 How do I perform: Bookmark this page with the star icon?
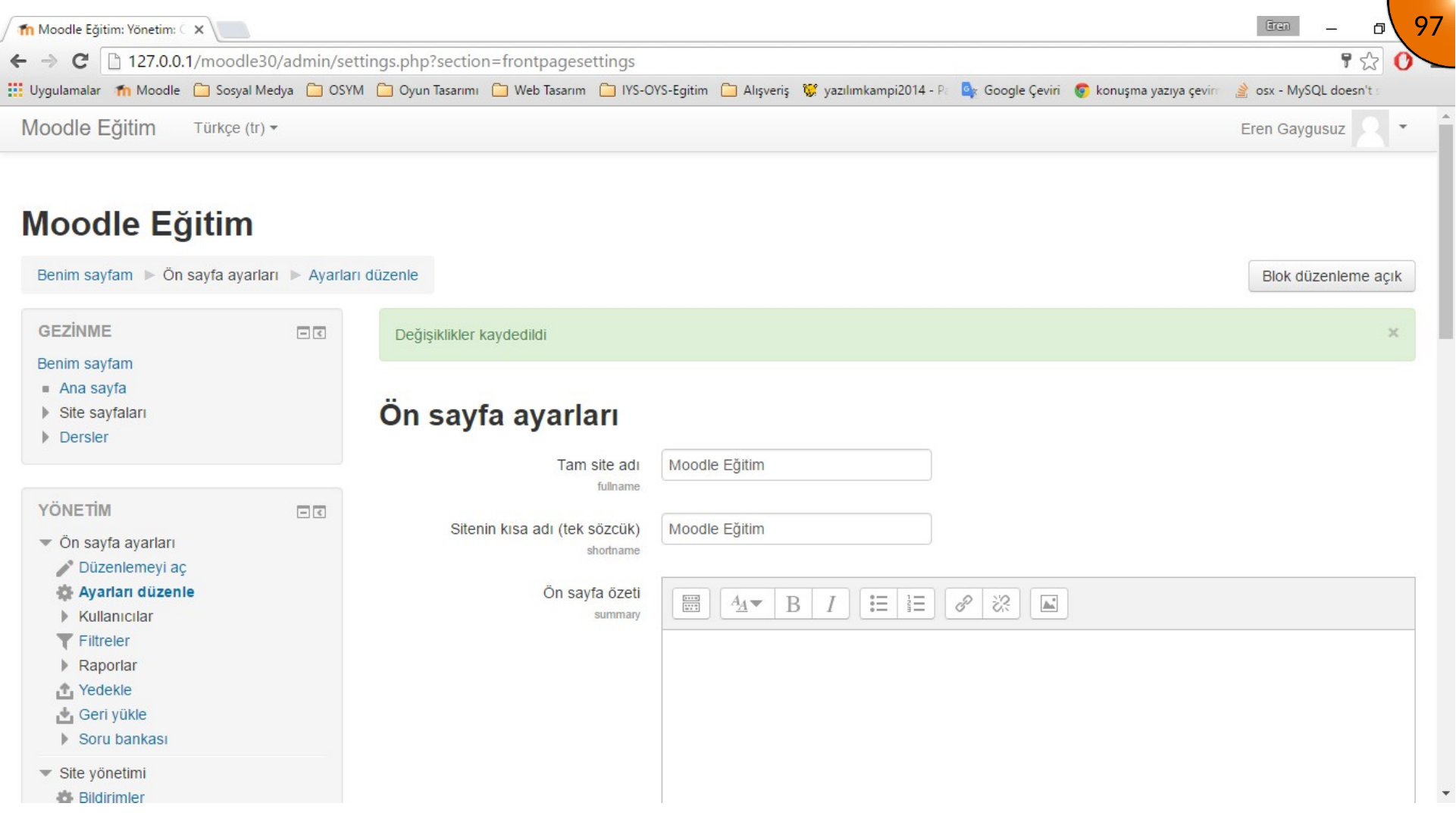click(1370, 61)
